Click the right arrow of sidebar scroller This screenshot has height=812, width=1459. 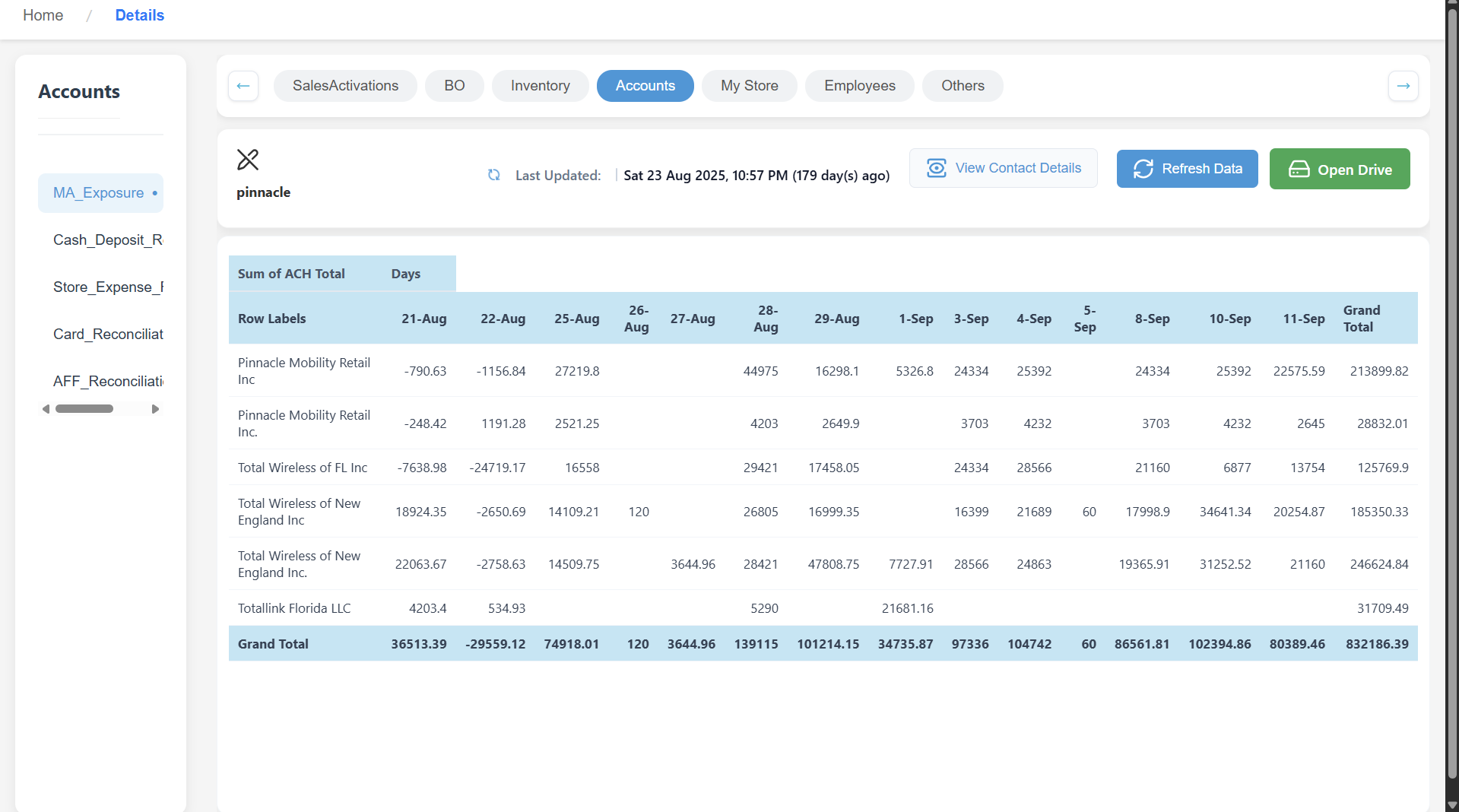[157, 408]
